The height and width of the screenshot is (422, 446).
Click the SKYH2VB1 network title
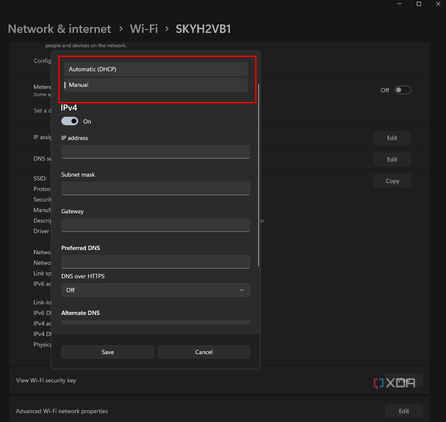(203, 29)
